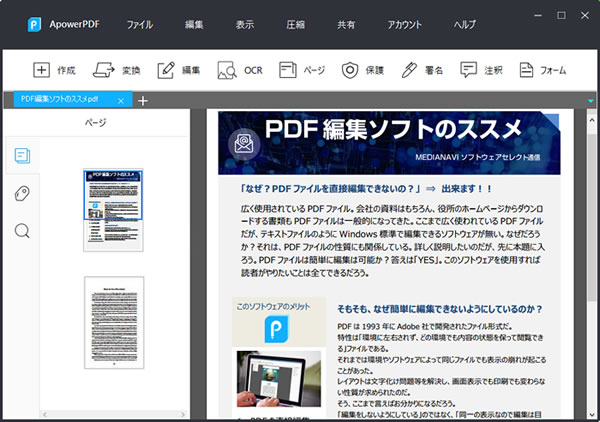Select the フォーム form tool icon
Viewport: 600px width, 422px height.
coord(526,70)
